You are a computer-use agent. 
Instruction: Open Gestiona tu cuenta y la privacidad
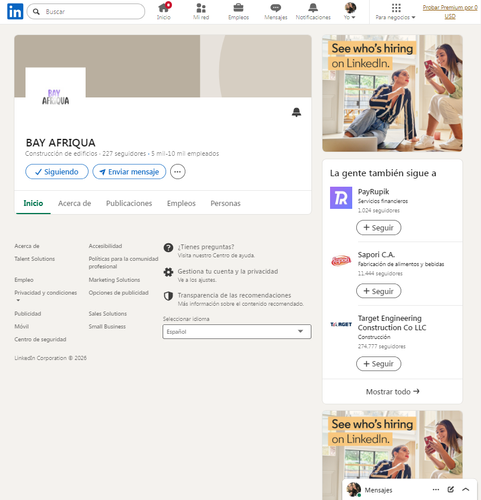[228, 271]
